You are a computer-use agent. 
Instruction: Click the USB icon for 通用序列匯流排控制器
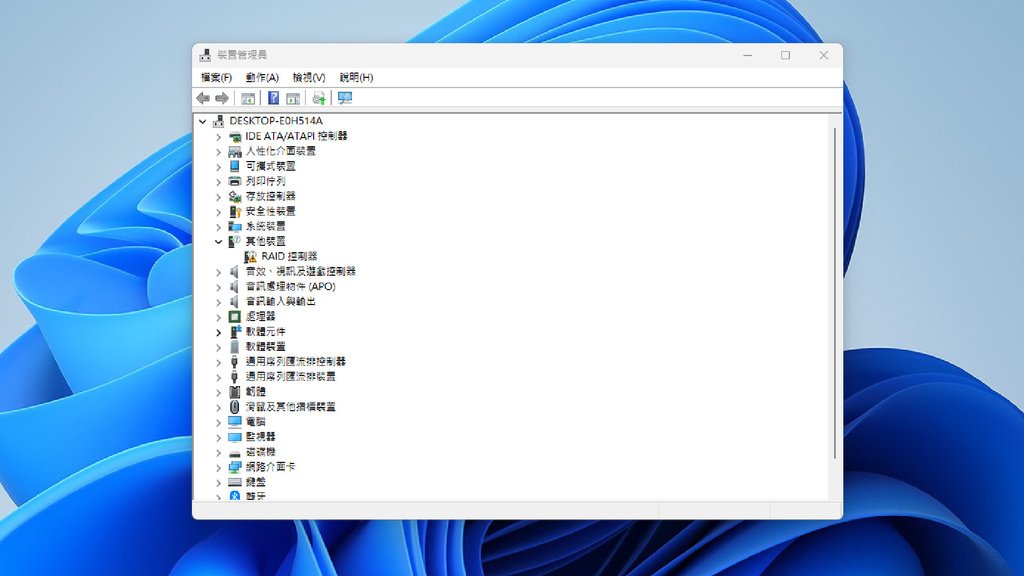pos(234,361)
